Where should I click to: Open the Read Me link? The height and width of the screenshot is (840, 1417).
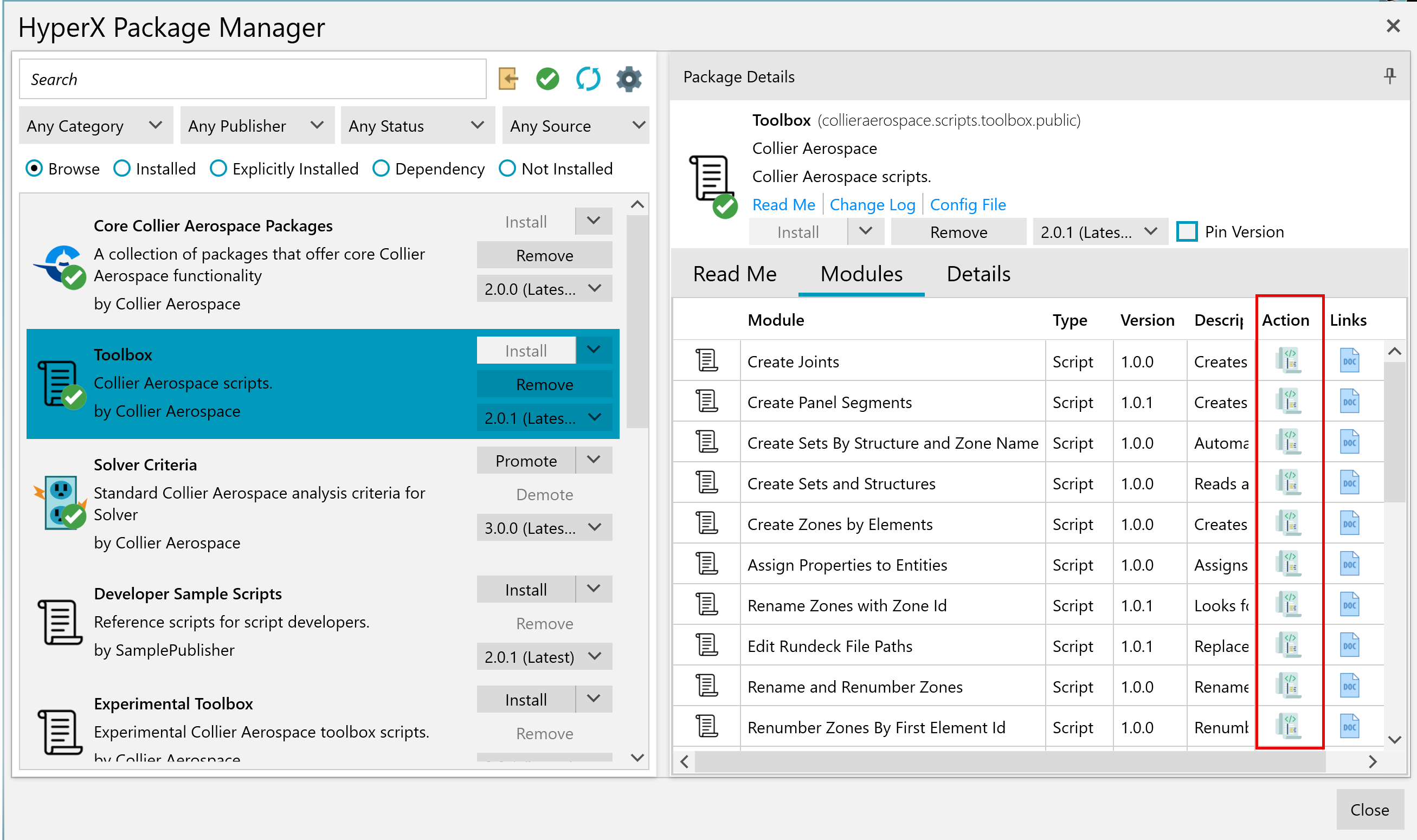[x=783, y=204]
